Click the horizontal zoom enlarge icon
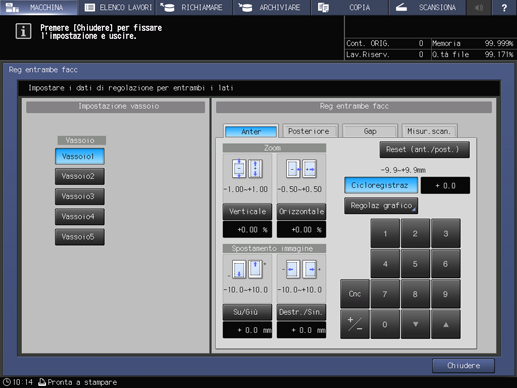 [x=309, y=169]
